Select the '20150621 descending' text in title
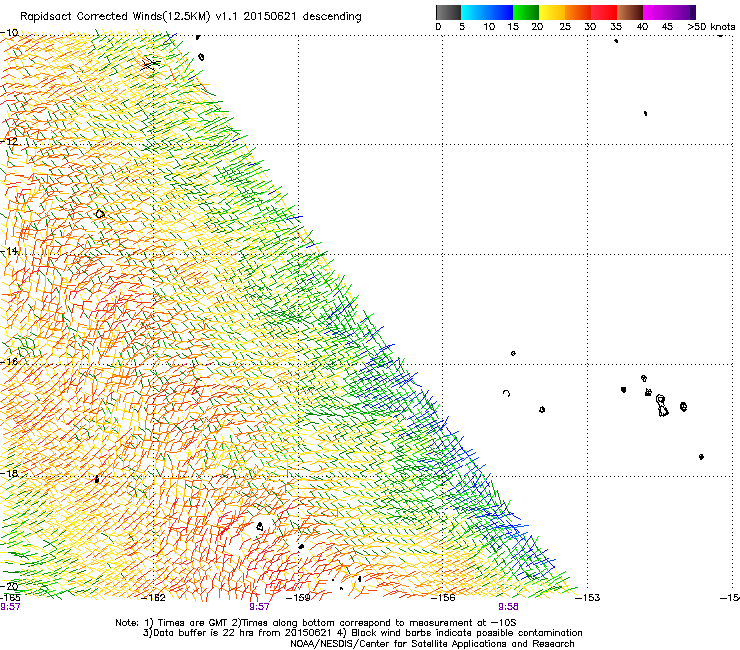The height and width of the screenshot is (650, 740). coord(303,17)
